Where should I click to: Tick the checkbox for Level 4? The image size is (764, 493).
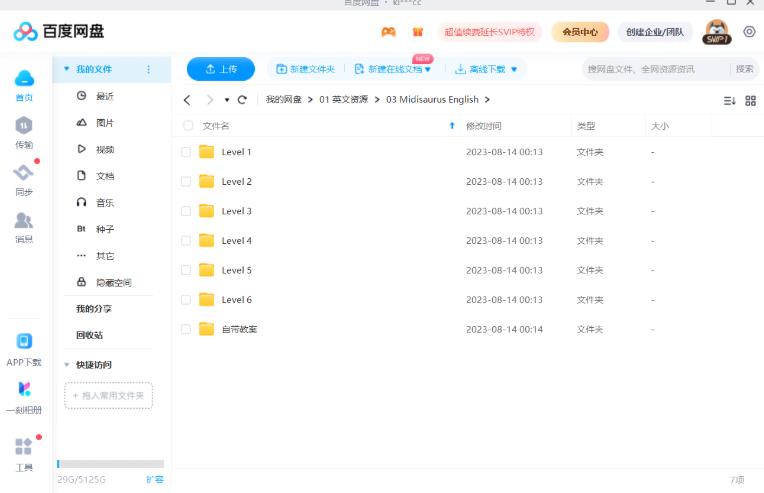click(186, 241)
